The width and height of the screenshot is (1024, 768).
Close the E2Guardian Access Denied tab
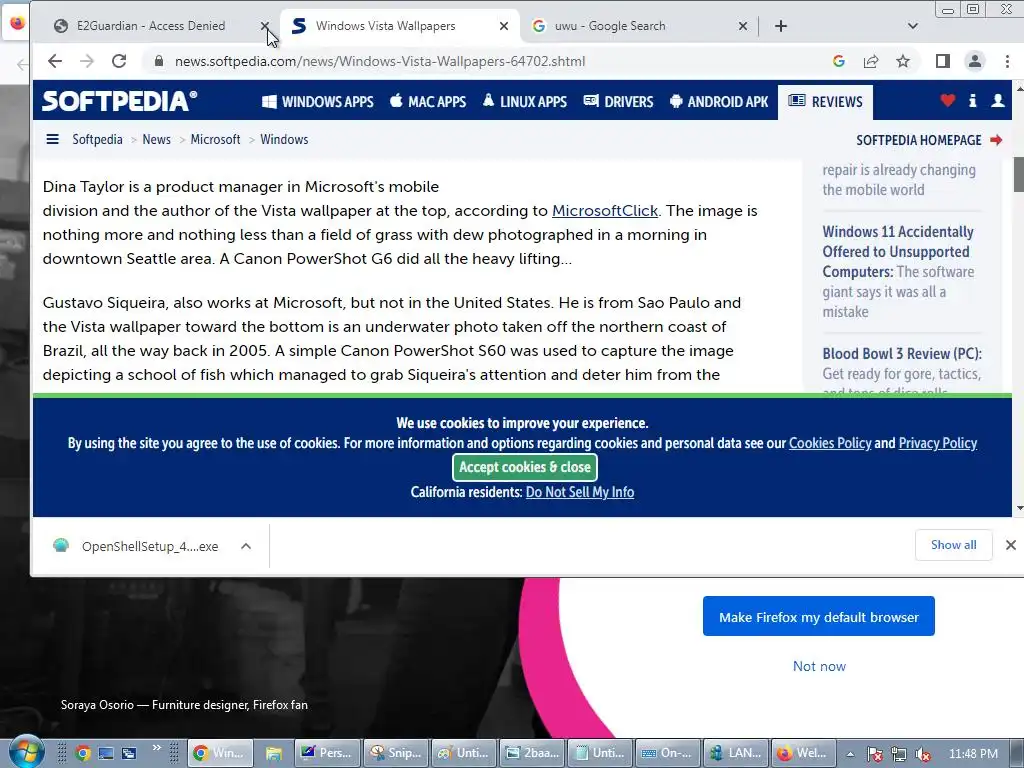point(264,26)
